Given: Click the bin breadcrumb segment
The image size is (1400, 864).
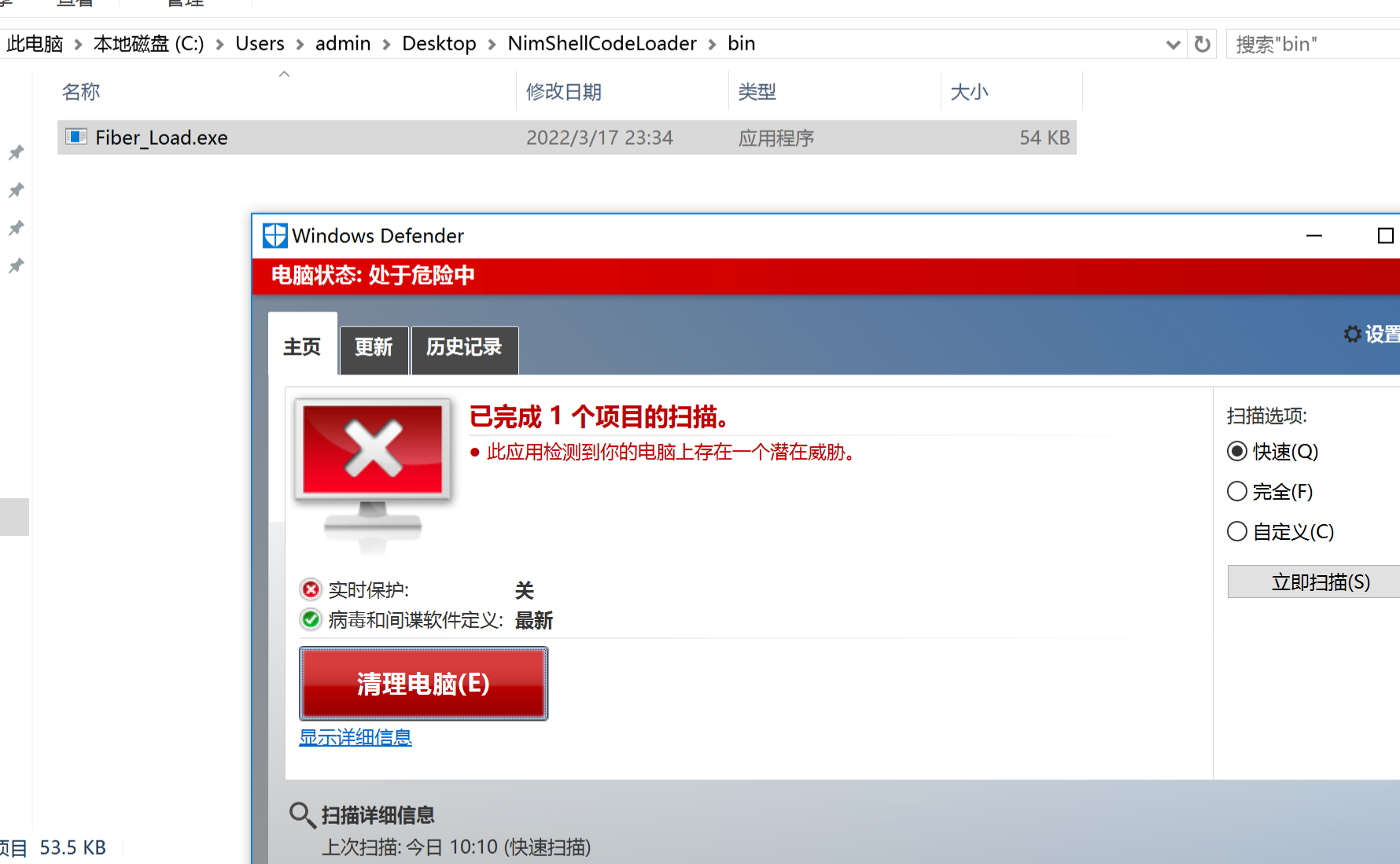Looking at the screenshot, I should 741,44.
